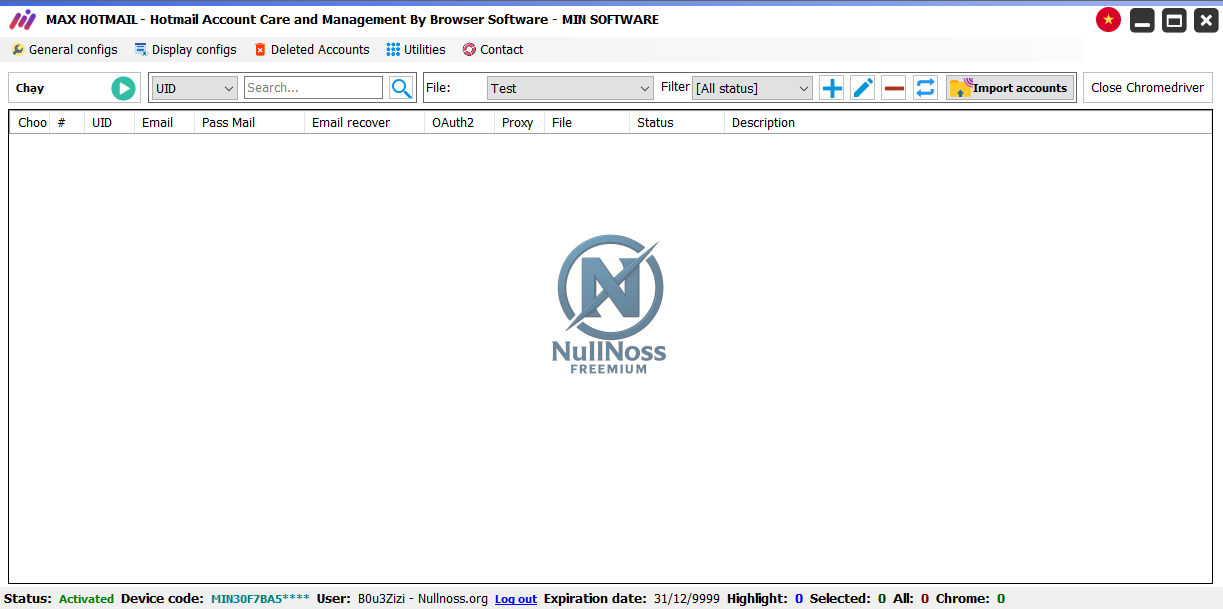Click into the Search text field
1223x609 pixels.
pyautogui.click(x=313, y=88)
